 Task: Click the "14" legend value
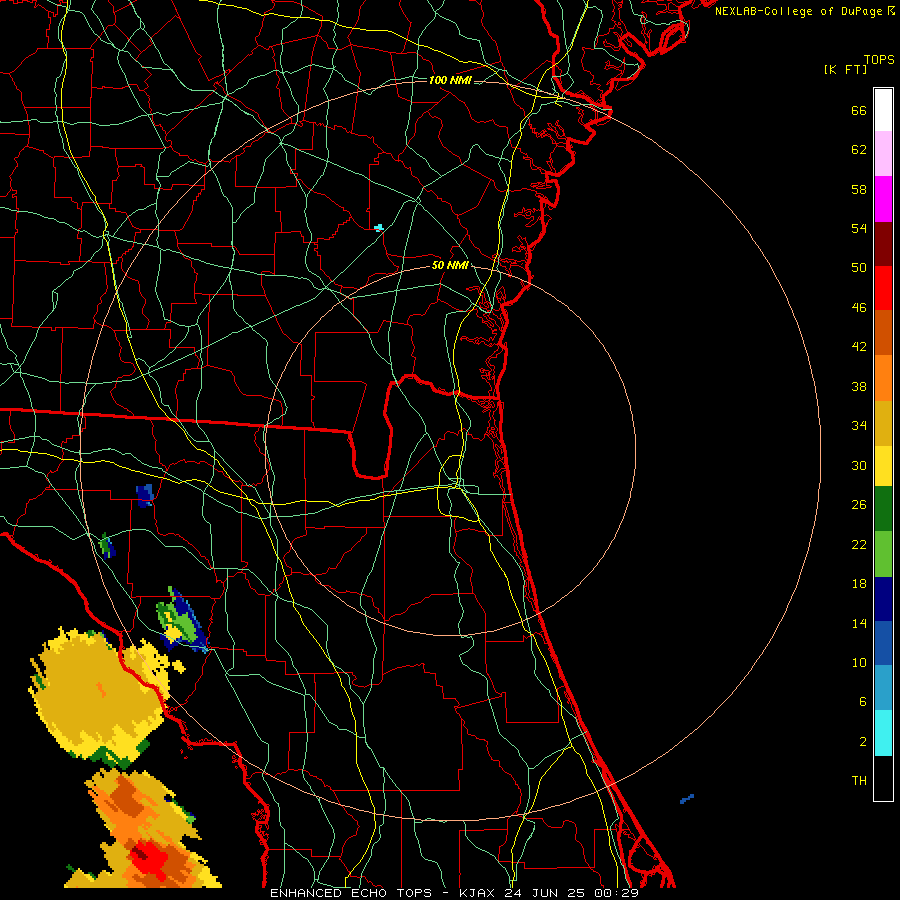coord(859,623)
